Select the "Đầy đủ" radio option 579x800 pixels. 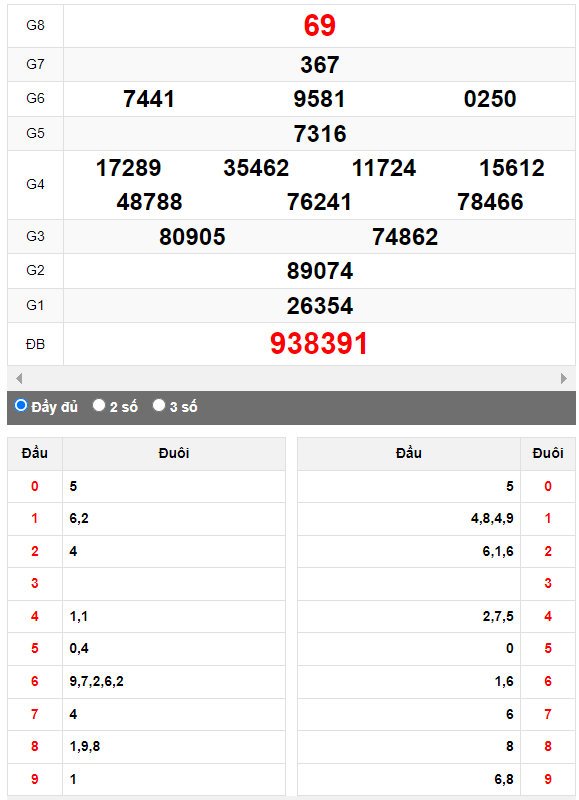(x=21, y=405)
